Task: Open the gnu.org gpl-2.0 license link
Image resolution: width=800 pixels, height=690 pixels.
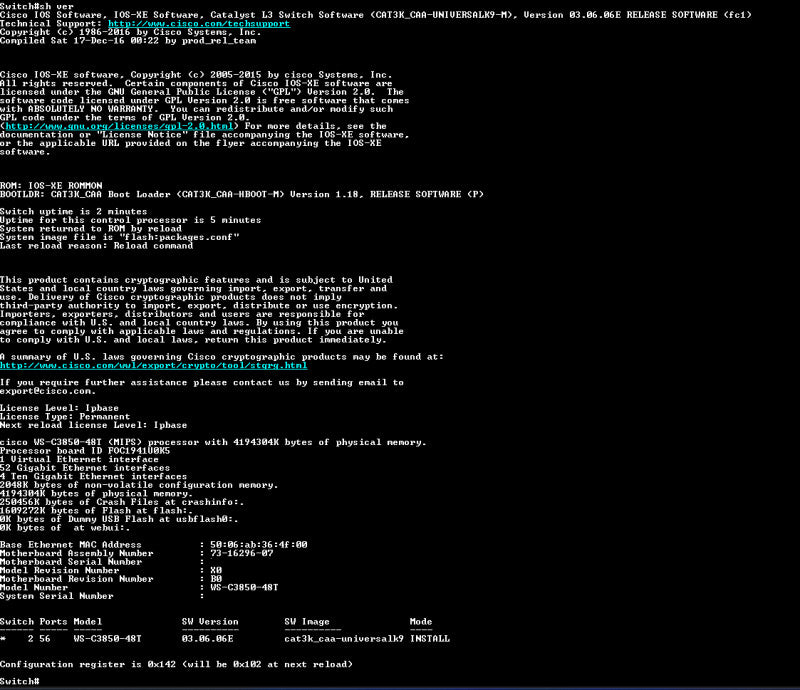Action: point(119,126)
